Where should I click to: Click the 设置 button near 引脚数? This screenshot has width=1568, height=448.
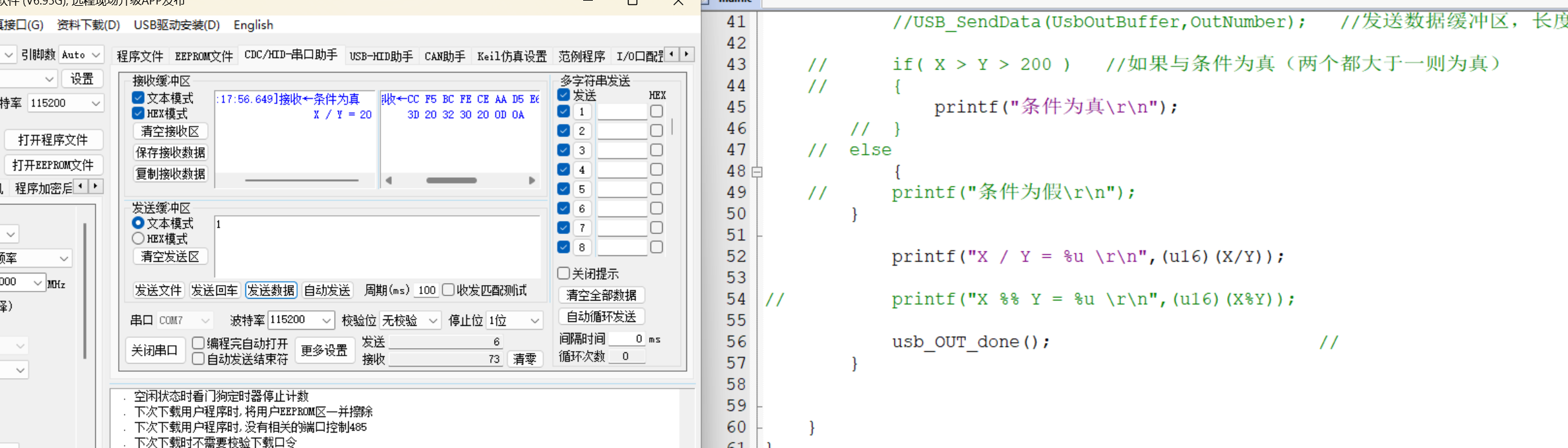[x=82, y=79]
